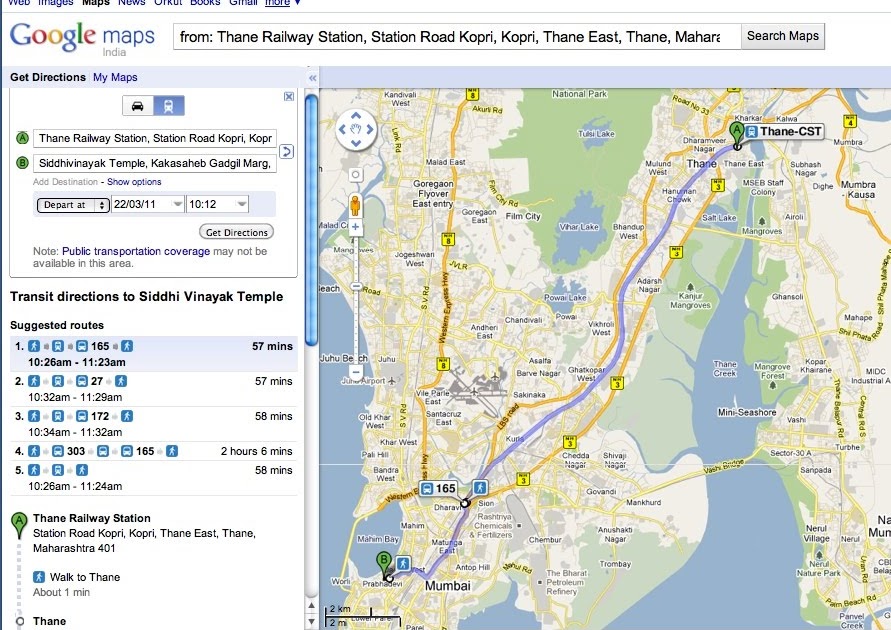This screenshot has width=891, height=630.
Task: Click the green B marker near Prabhadevi
Action: click(x=384, y=566)
